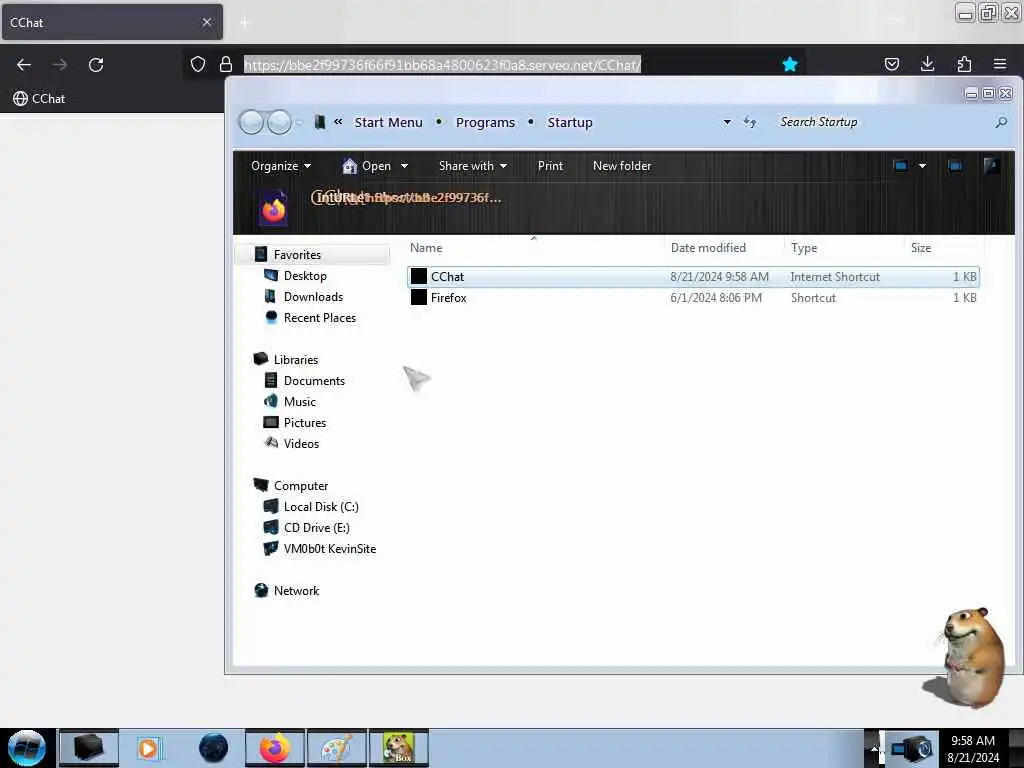Open the Firefox hamburger application menu

(1000, 64)
